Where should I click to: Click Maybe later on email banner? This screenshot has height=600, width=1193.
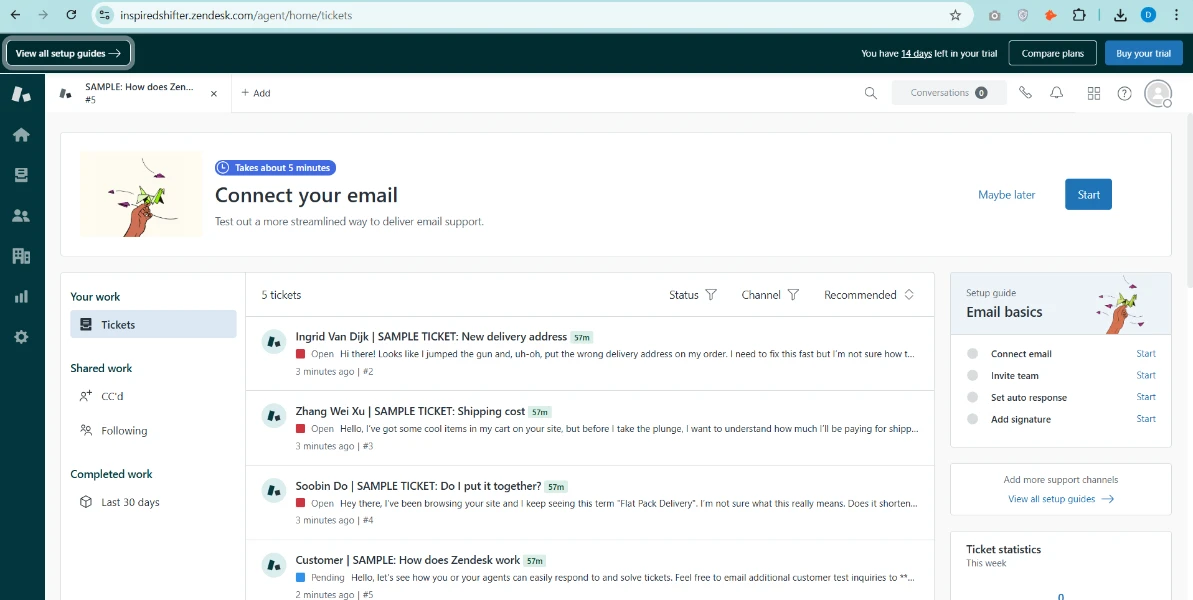tap(1006, 195)
